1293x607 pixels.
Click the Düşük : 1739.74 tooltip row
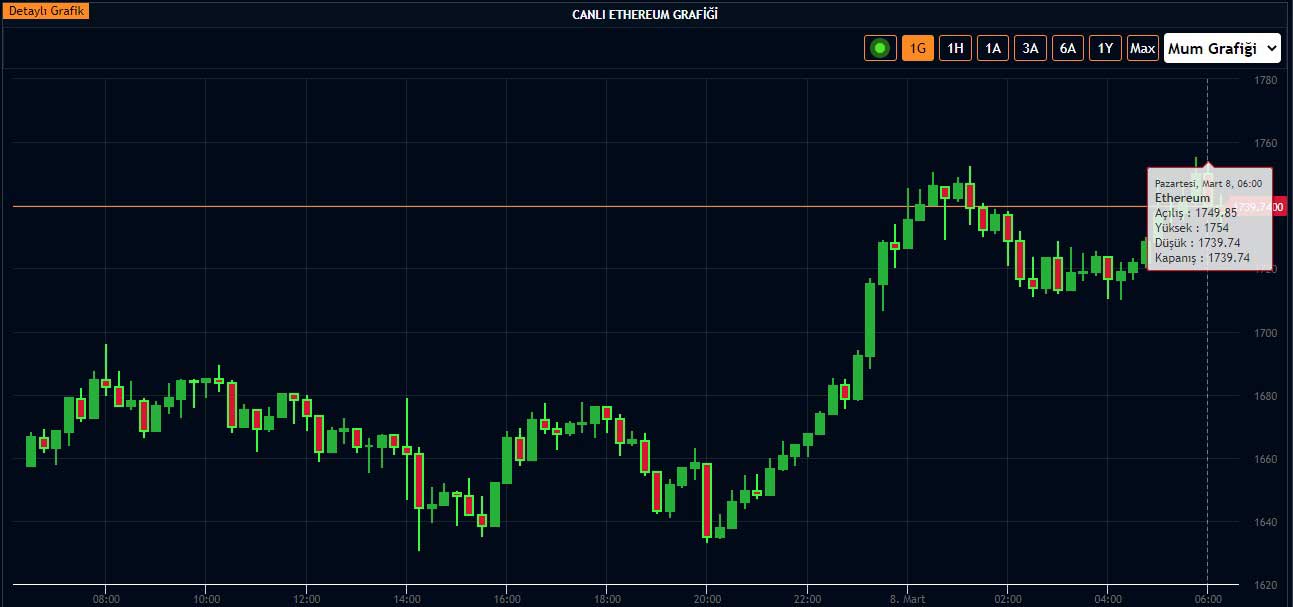pos(1198,243)
